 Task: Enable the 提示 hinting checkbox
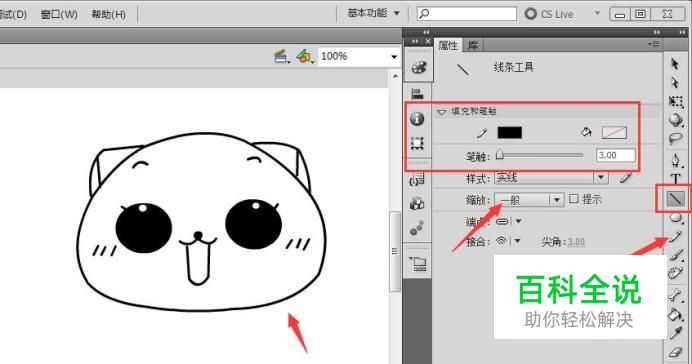[x=574, y=199]
